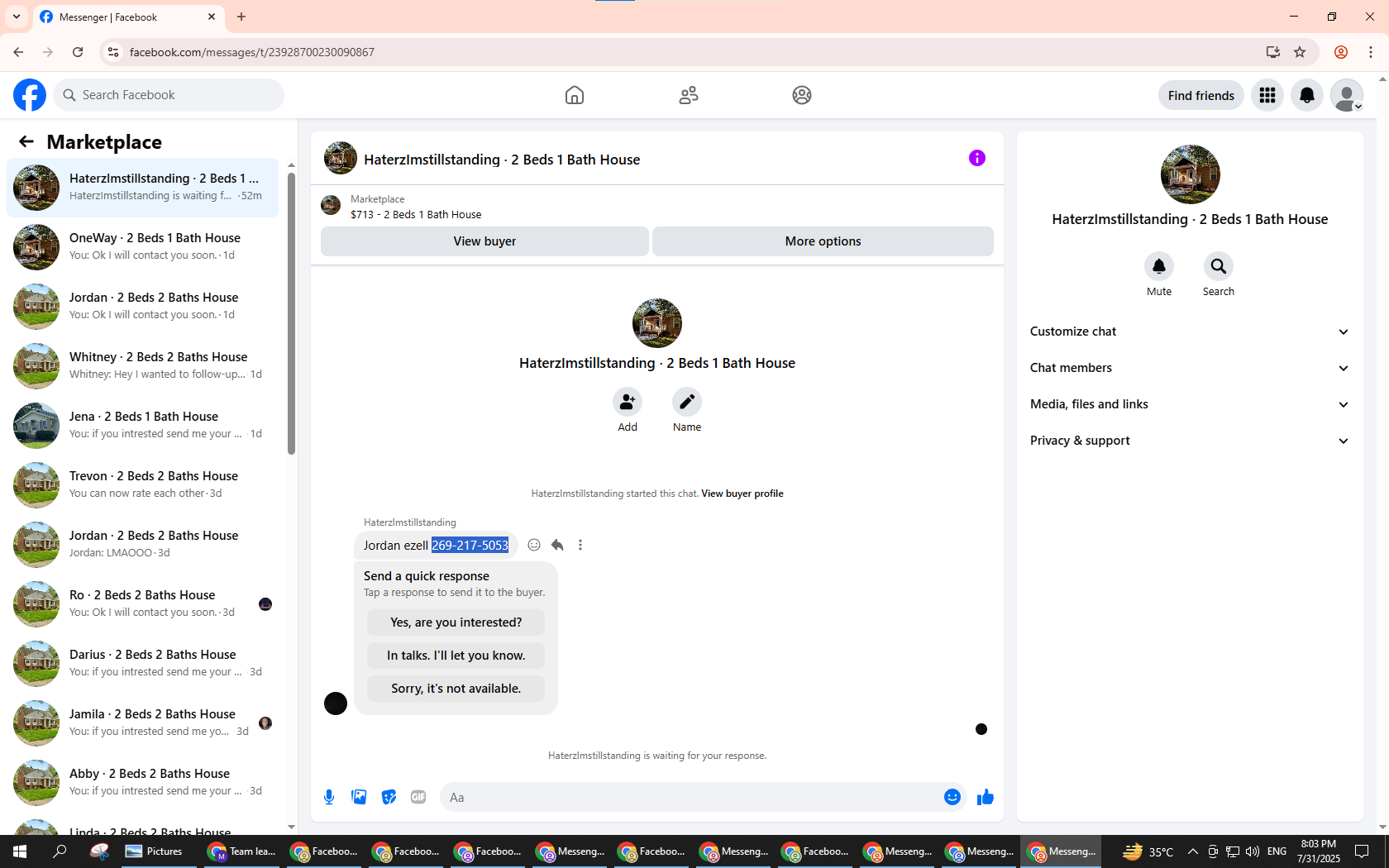The image size is (1389, 868).
Task: Attach a photo or file
Action: pos(359,797)
